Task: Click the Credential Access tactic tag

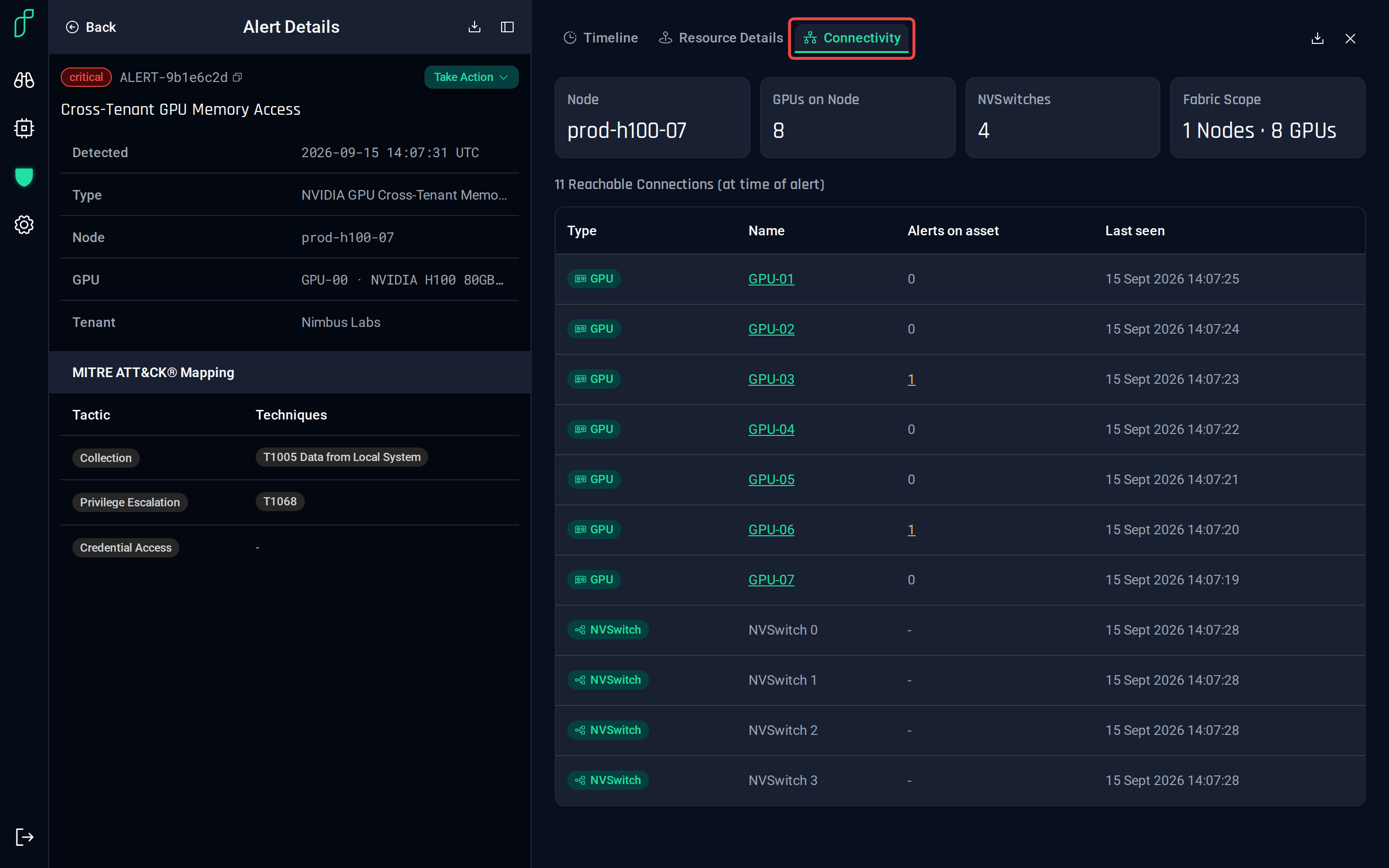Action: pyautogui.click(x=125, y=548)
